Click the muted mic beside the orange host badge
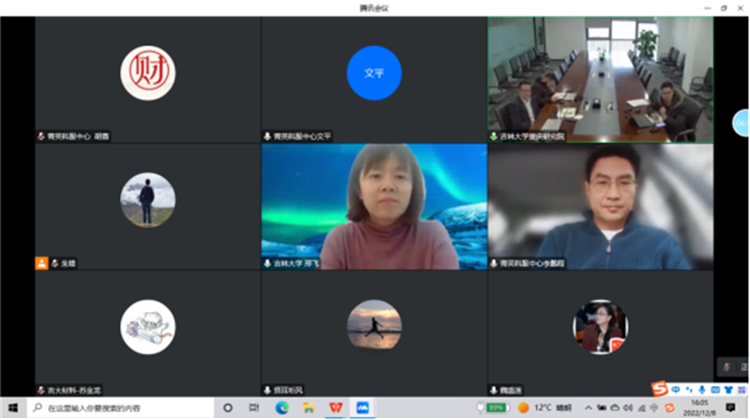Image resolution: width=750 pixels, height=420 pixels. (x=55, y=263)
